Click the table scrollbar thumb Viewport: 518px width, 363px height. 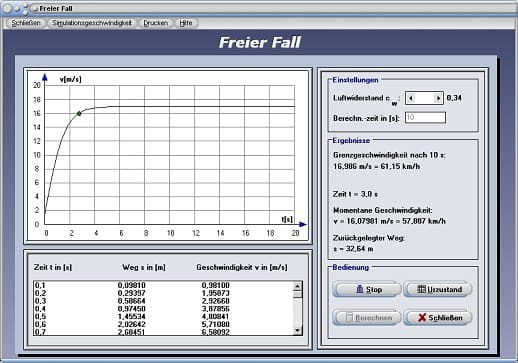coord(297,294)
